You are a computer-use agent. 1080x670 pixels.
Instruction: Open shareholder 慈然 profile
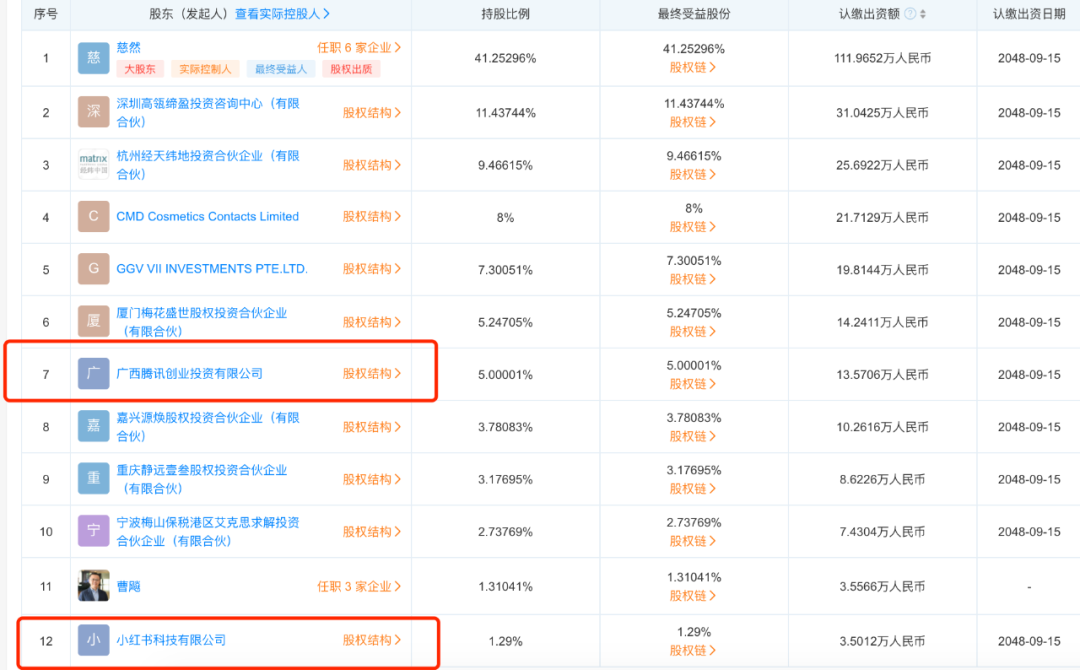point(128,48)
